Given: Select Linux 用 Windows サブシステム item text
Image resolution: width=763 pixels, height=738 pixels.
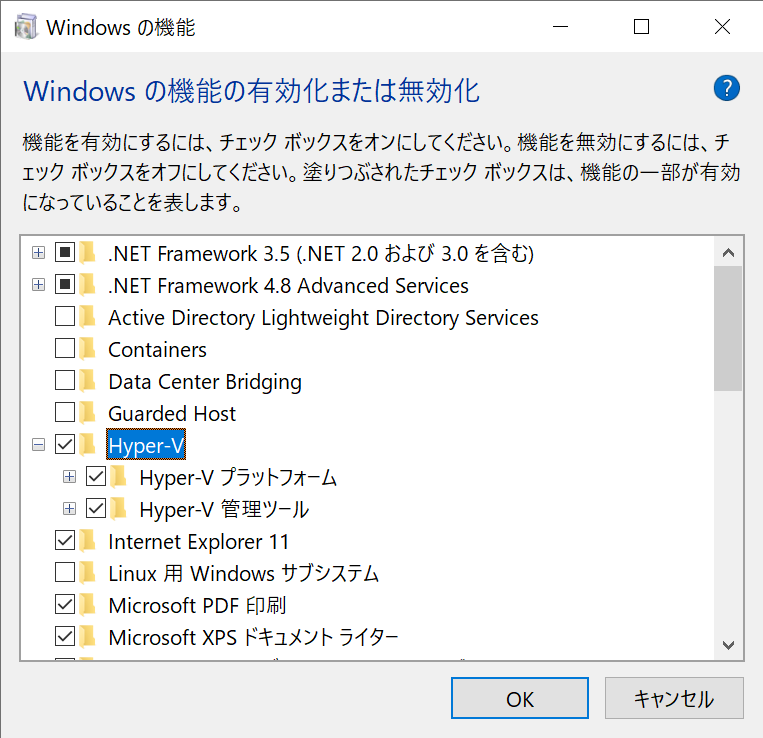Looking at the screenshot, I should (x=243, y=573).
